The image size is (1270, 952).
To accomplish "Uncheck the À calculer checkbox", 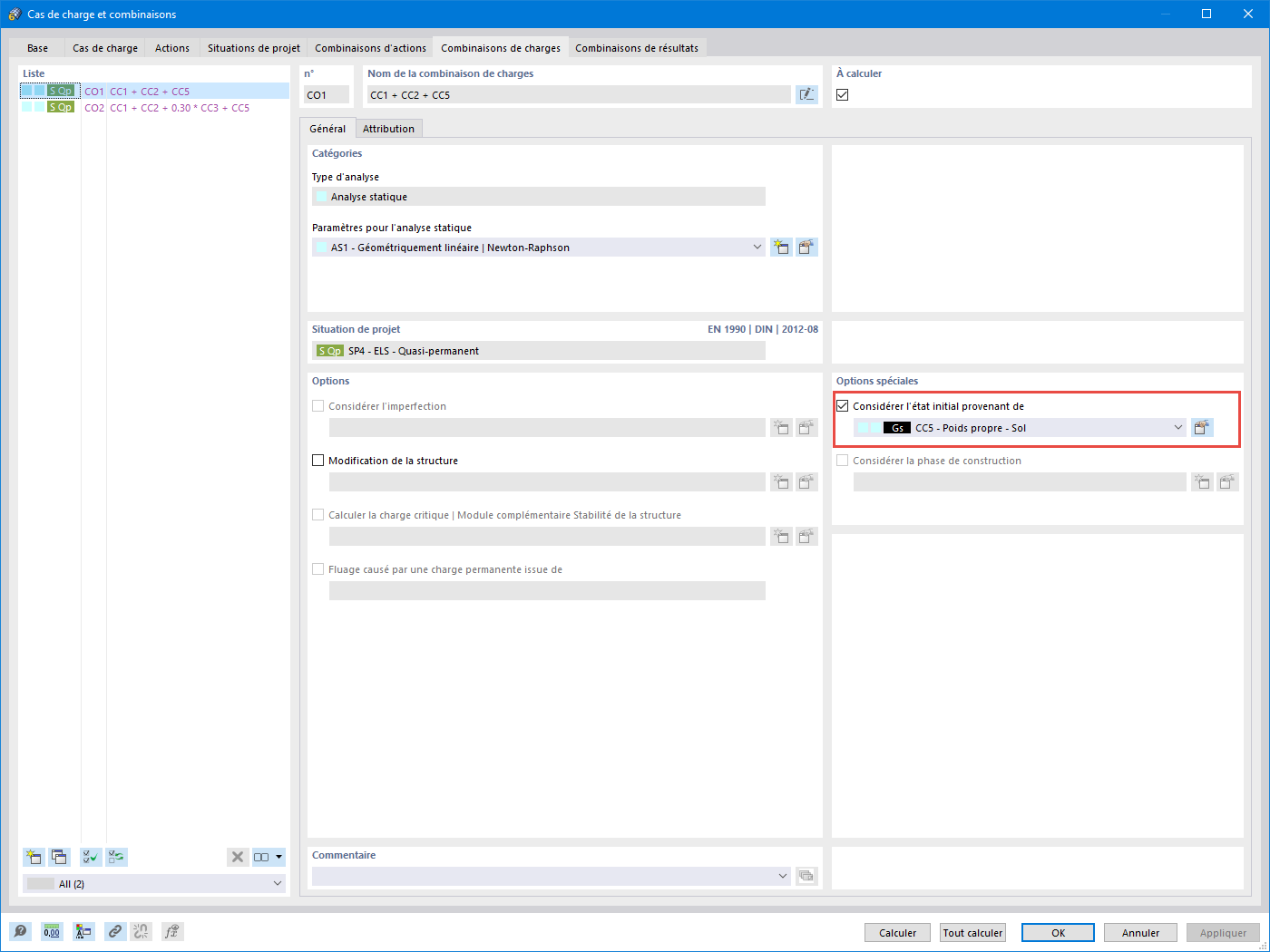I will pyautogui.click(x=843, y=94).
